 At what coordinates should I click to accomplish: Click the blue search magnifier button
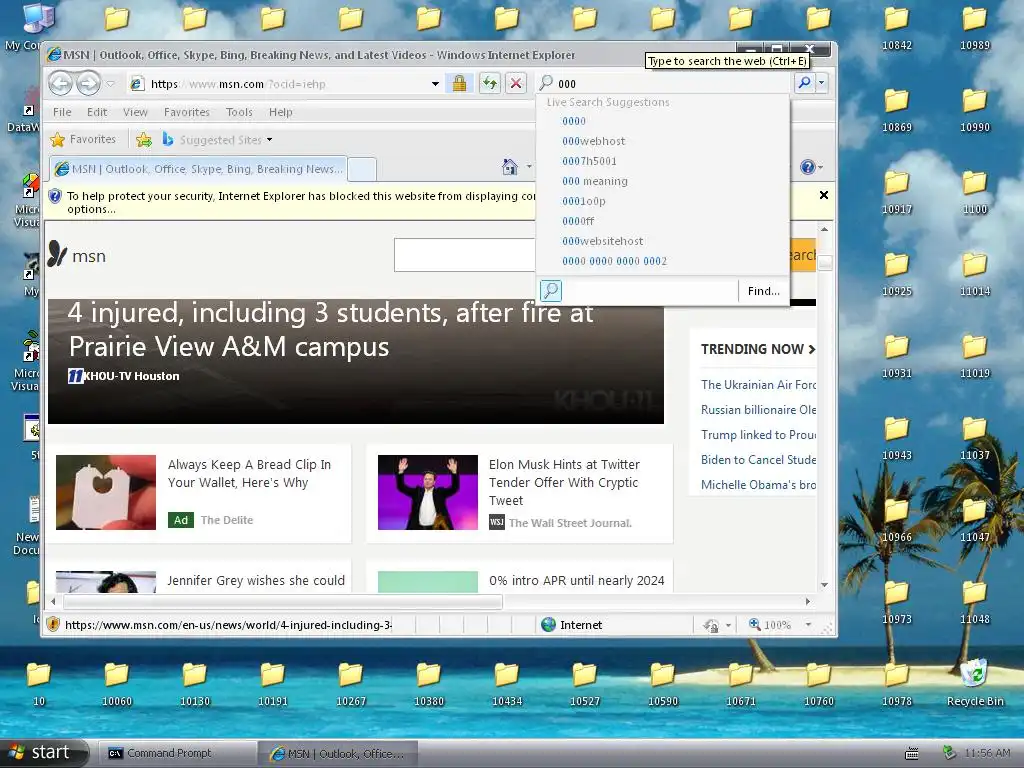805,83
